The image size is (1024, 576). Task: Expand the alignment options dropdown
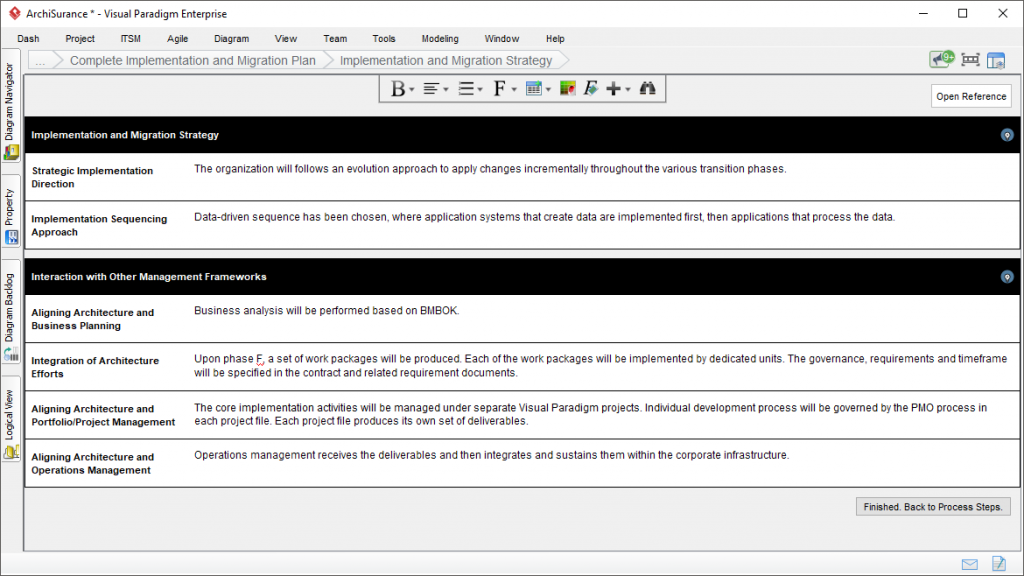click(x=444, y=89)
